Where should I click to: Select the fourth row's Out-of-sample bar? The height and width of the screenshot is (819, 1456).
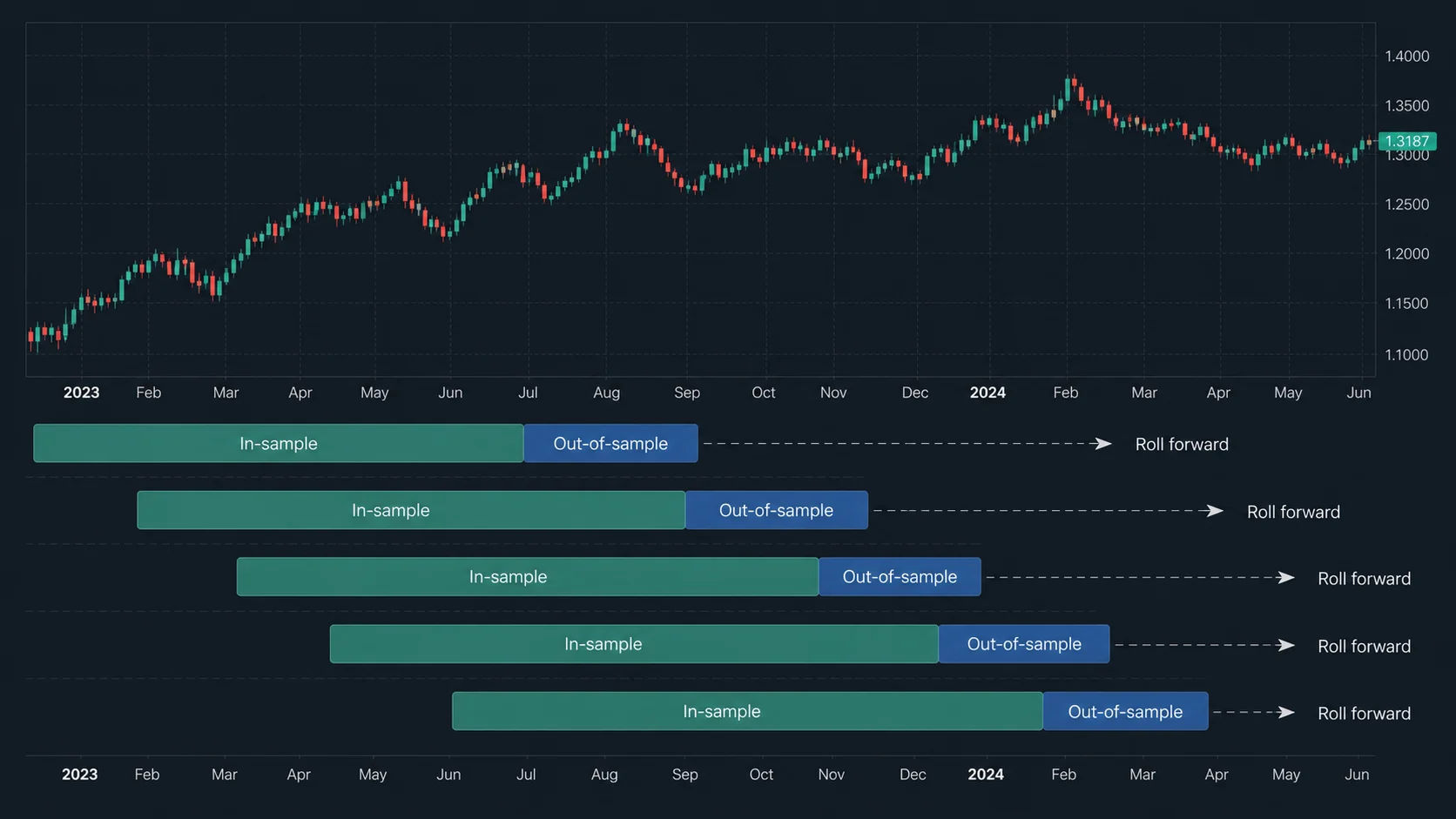[x=1024, y=644]
